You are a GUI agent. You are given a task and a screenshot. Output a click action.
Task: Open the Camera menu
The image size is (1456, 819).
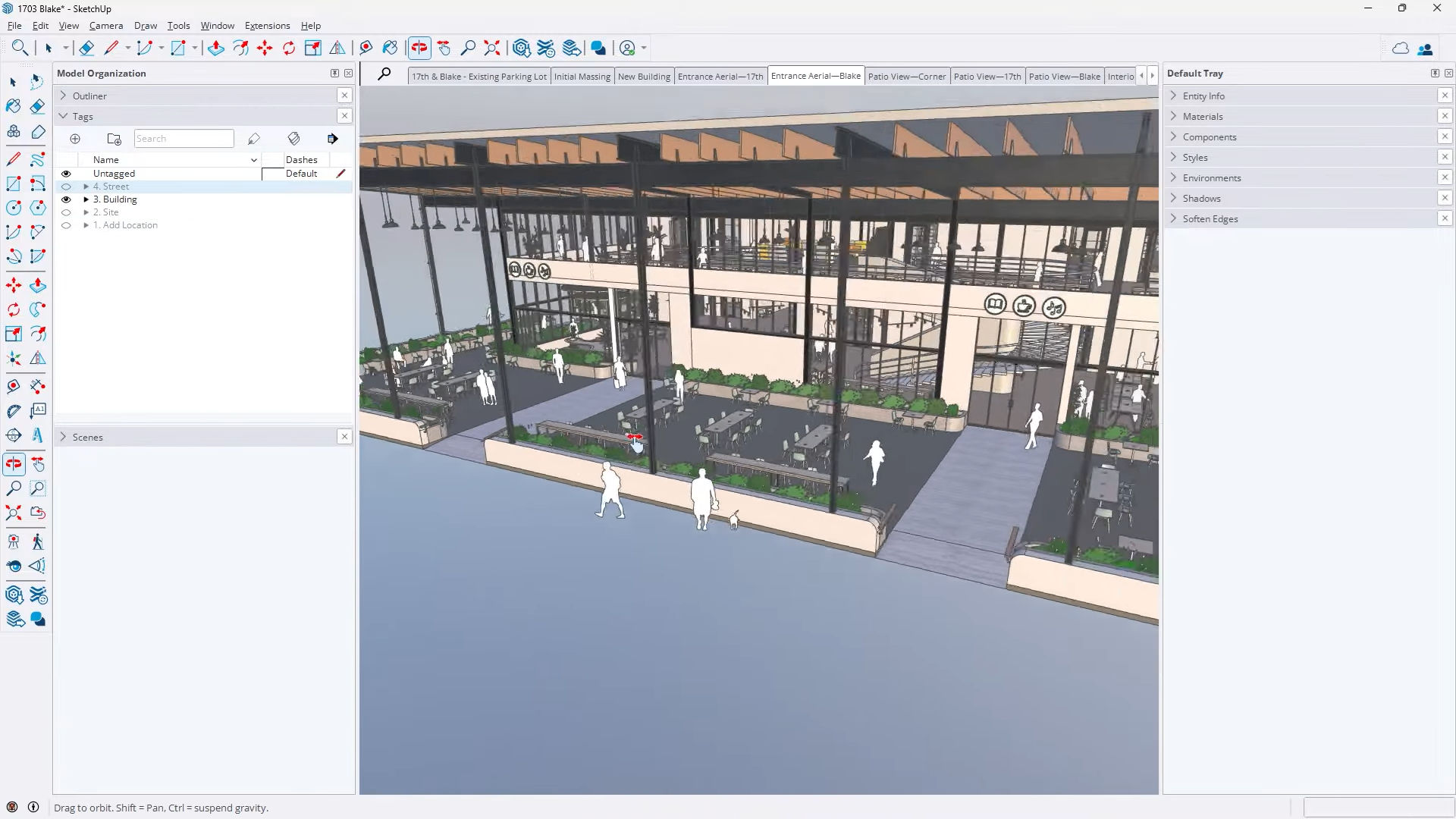click(106, 25)
